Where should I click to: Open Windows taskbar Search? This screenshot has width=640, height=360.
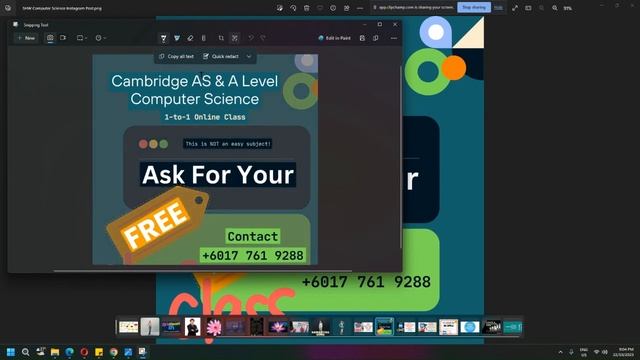point(25,352)
